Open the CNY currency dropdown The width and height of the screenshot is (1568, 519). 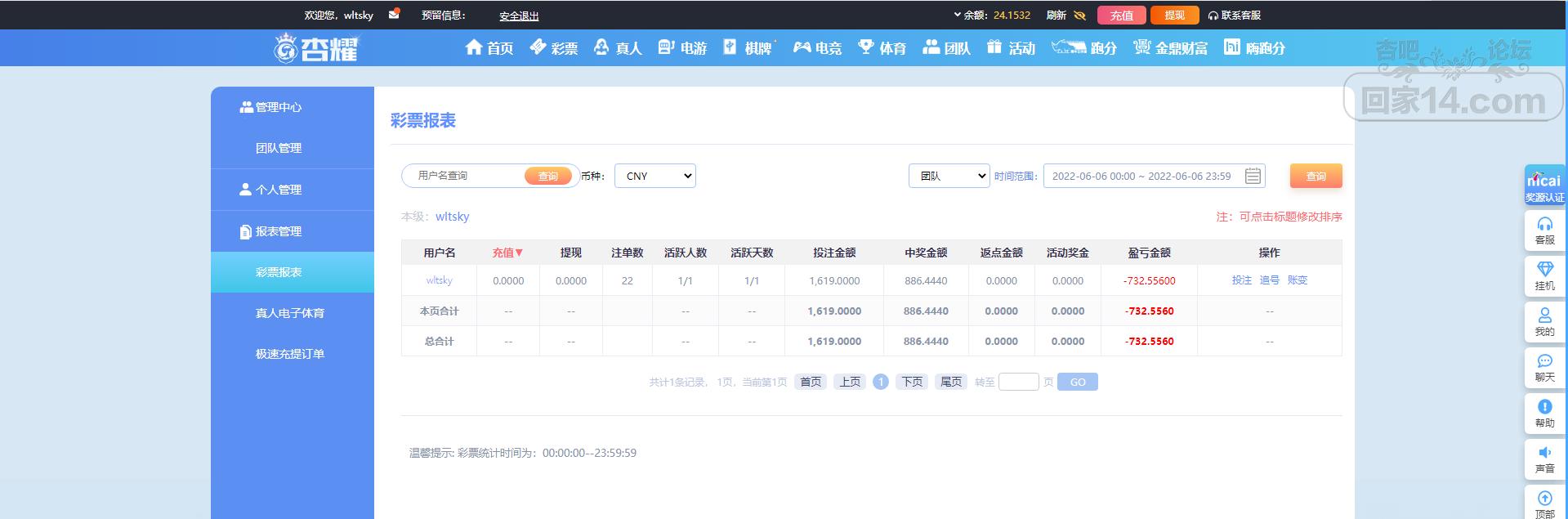click(x=655, y=176)
